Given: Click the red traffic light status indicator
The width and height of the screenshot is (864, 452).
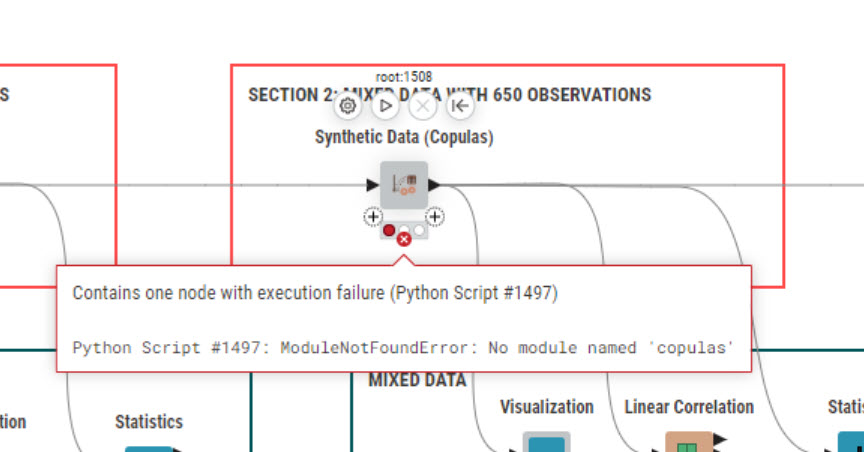Looking at the screenshot, I should (388, 230).
